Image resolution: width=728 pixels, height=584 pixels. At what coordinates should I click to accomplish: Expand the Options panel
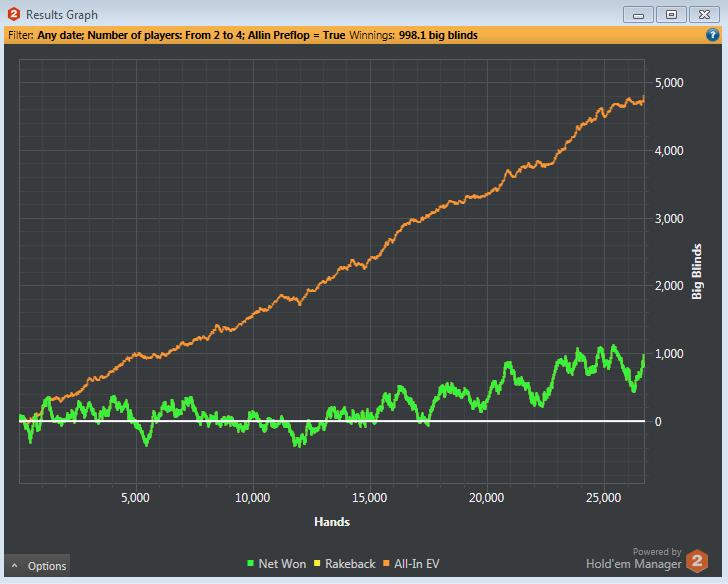click(x=39, y=566)
